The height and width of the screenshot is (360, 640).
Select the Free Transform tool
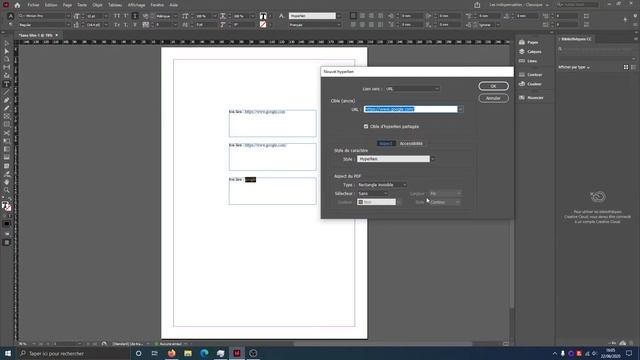[7, 141]
